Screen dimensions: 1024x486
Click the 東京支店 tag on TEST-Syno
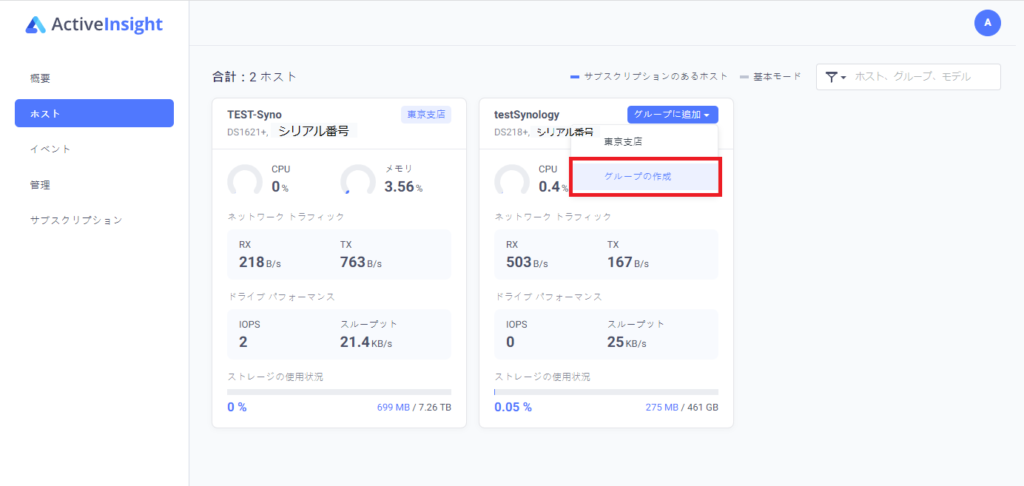click(x=426, y=115)
